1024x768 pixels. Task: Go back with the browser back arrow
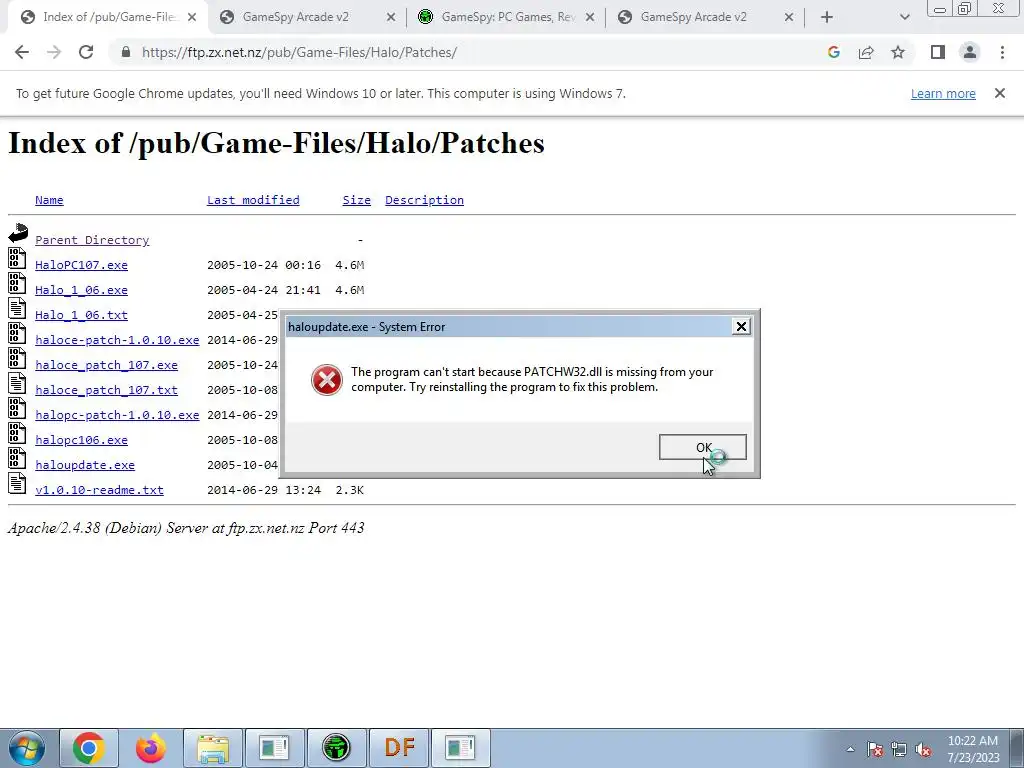click(22, 52)
